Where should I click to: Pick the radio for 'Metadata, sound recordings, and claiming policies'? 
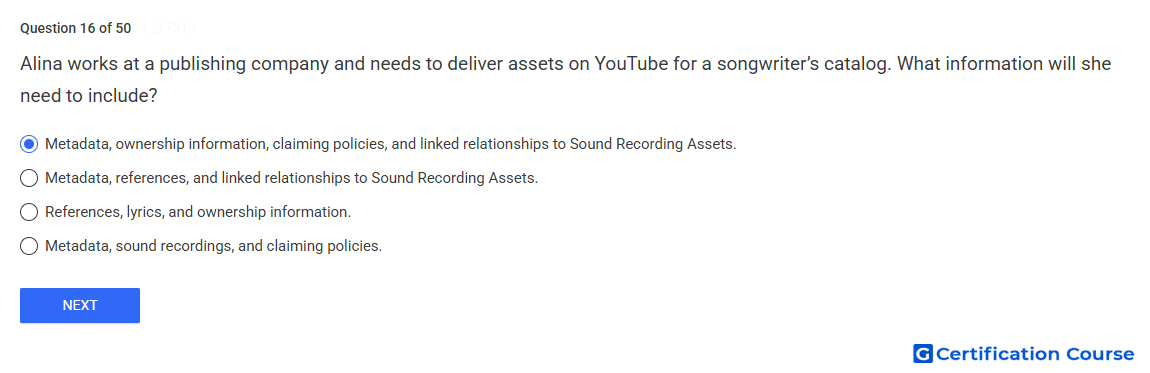coord(29,245)
